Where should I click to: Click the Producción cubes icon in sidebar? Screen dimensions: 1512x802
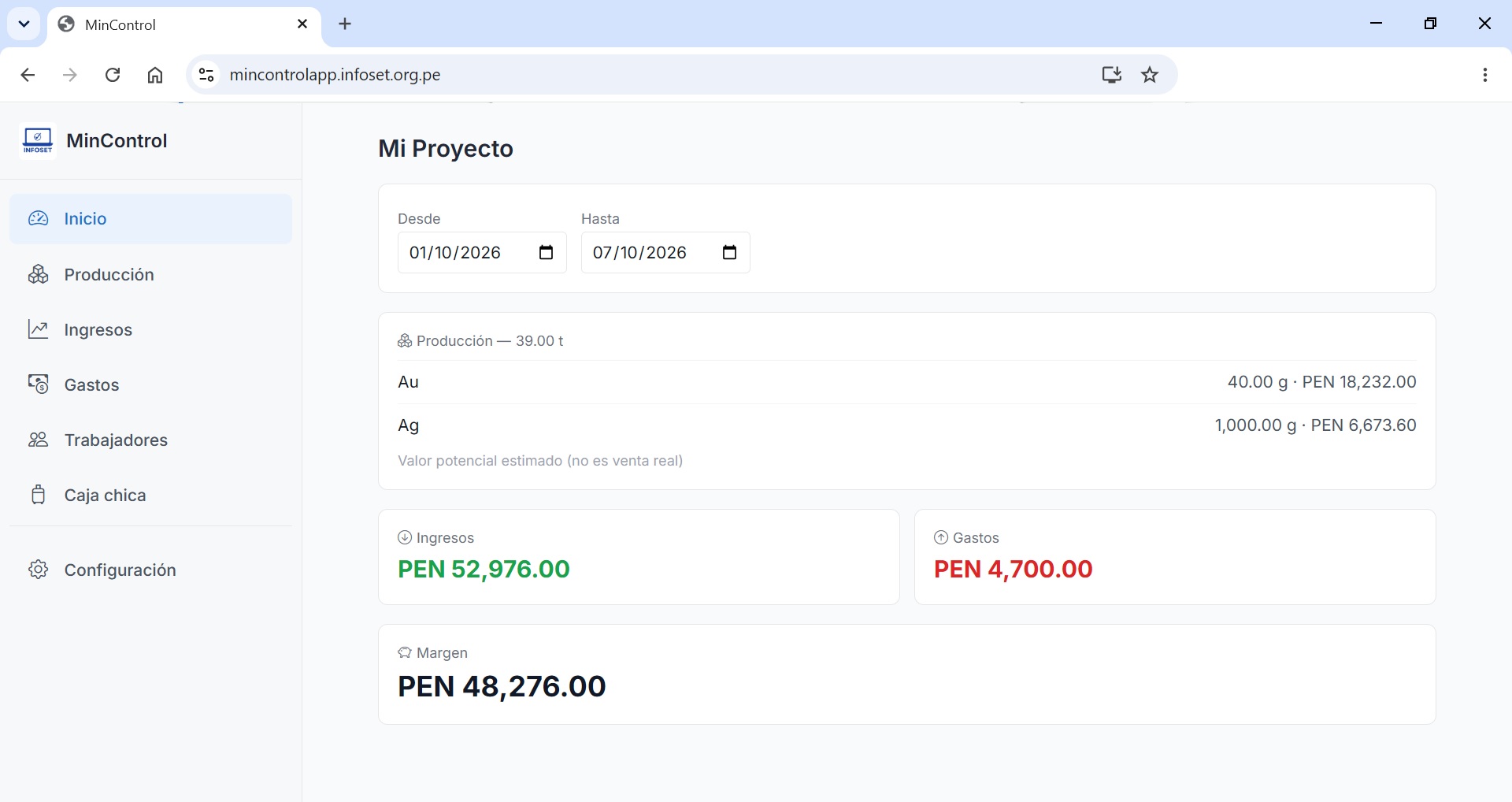39,274
